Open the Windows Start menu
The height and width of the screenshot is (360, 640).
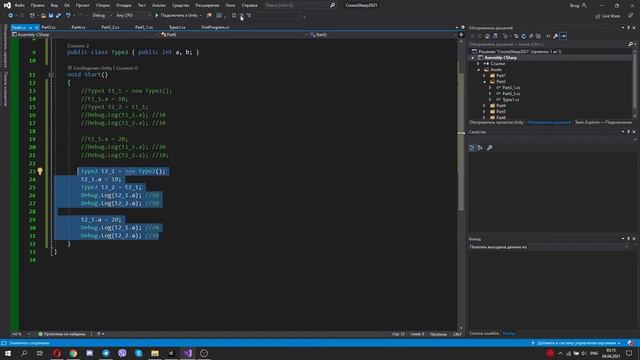8,353
